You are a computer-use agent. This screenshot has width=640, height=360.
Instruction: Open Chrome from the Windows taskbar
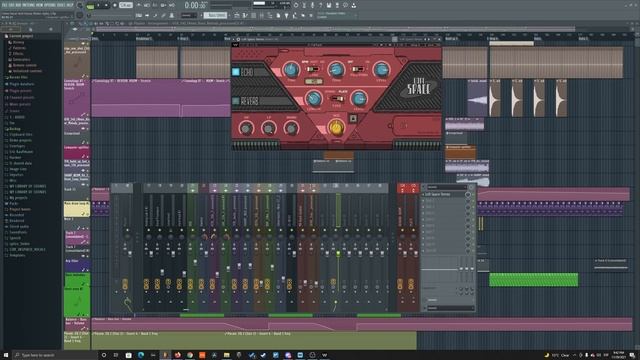point(190,355)
